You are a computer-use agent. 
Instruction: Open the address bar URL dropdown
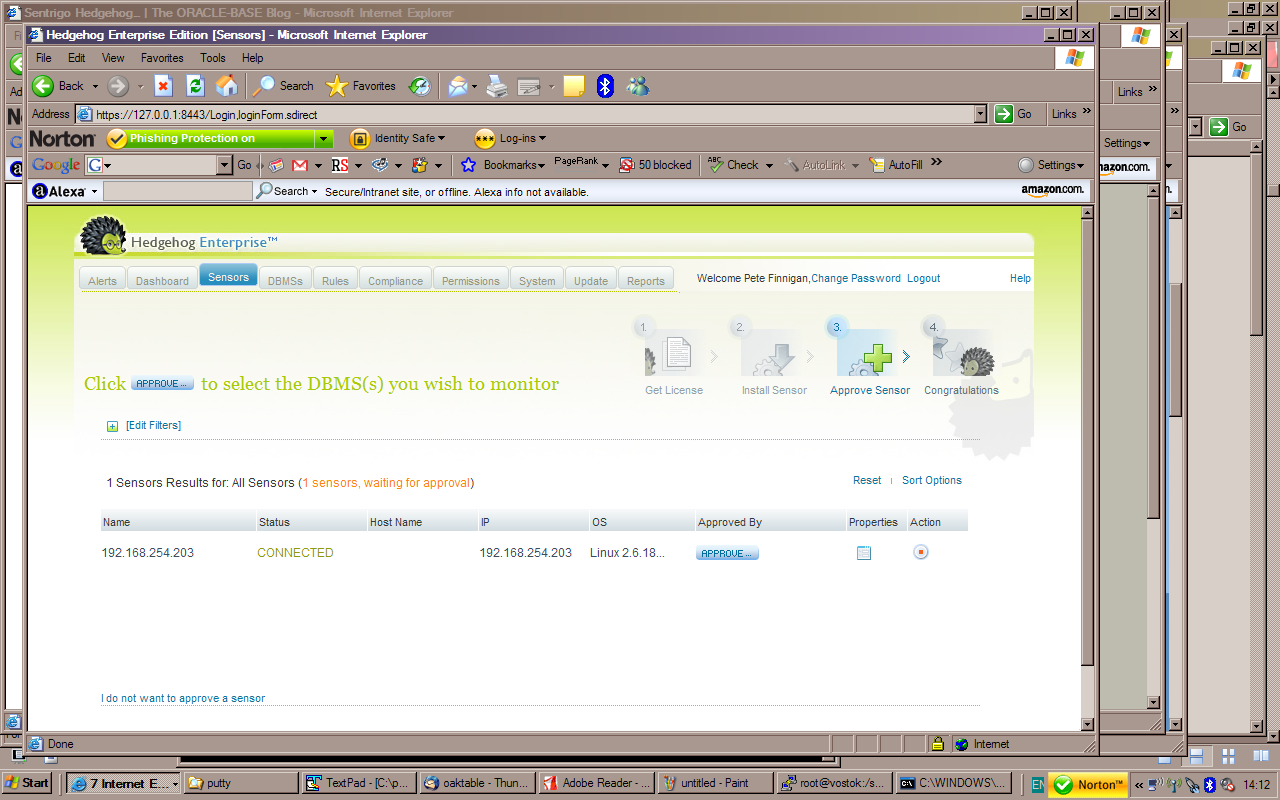coord(980,114)
